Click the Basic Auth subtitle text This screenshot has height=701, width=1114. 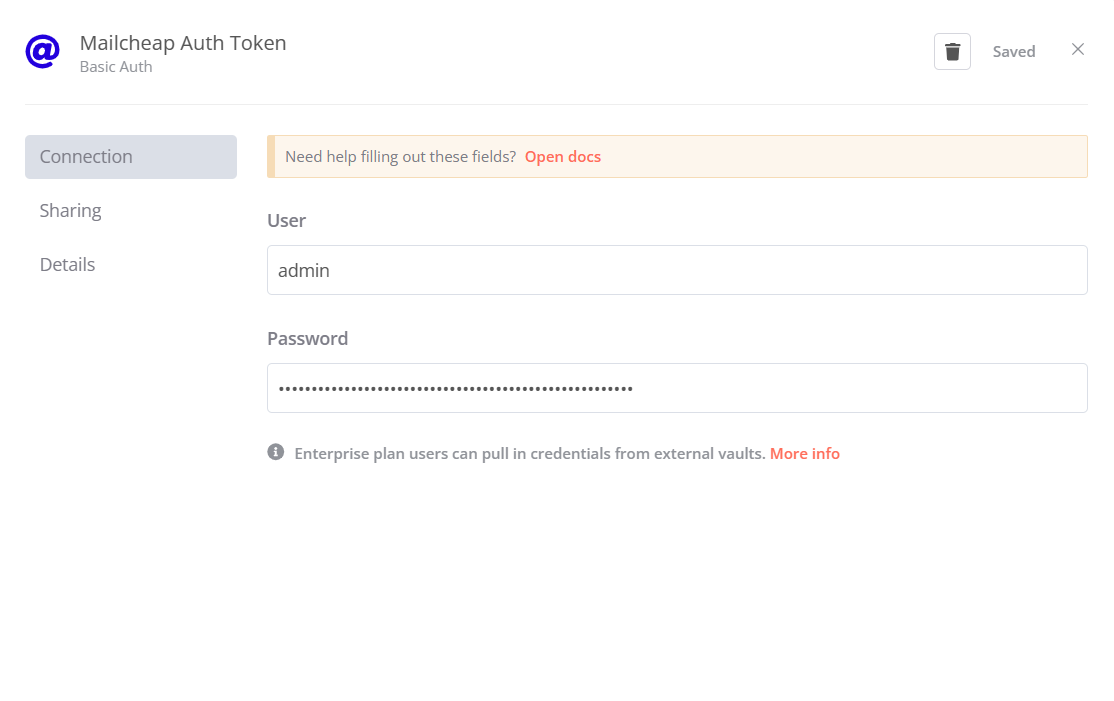(116, 67)
